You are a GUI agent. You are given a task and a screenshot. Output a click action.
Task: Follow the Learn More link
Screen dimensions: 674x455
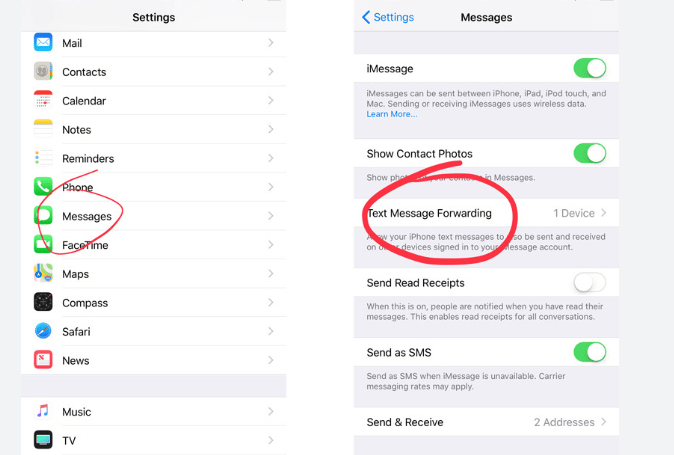[x=392, y=115]
